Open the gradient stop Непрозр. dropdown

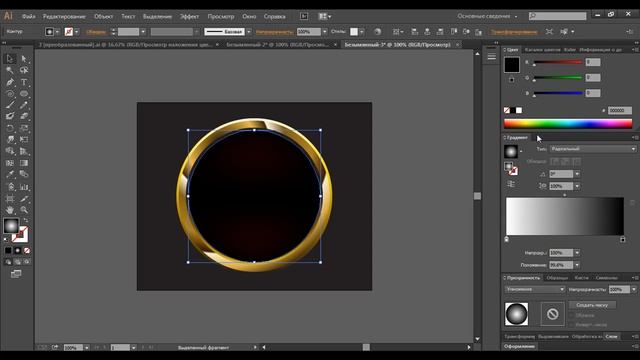[x=577, y=253]
